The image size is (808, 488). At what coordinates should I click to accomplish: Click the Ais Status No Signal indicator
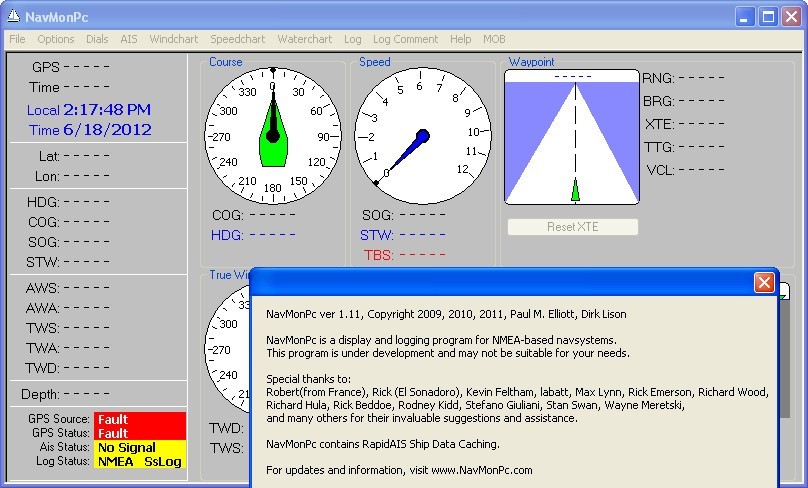(140, 447)
